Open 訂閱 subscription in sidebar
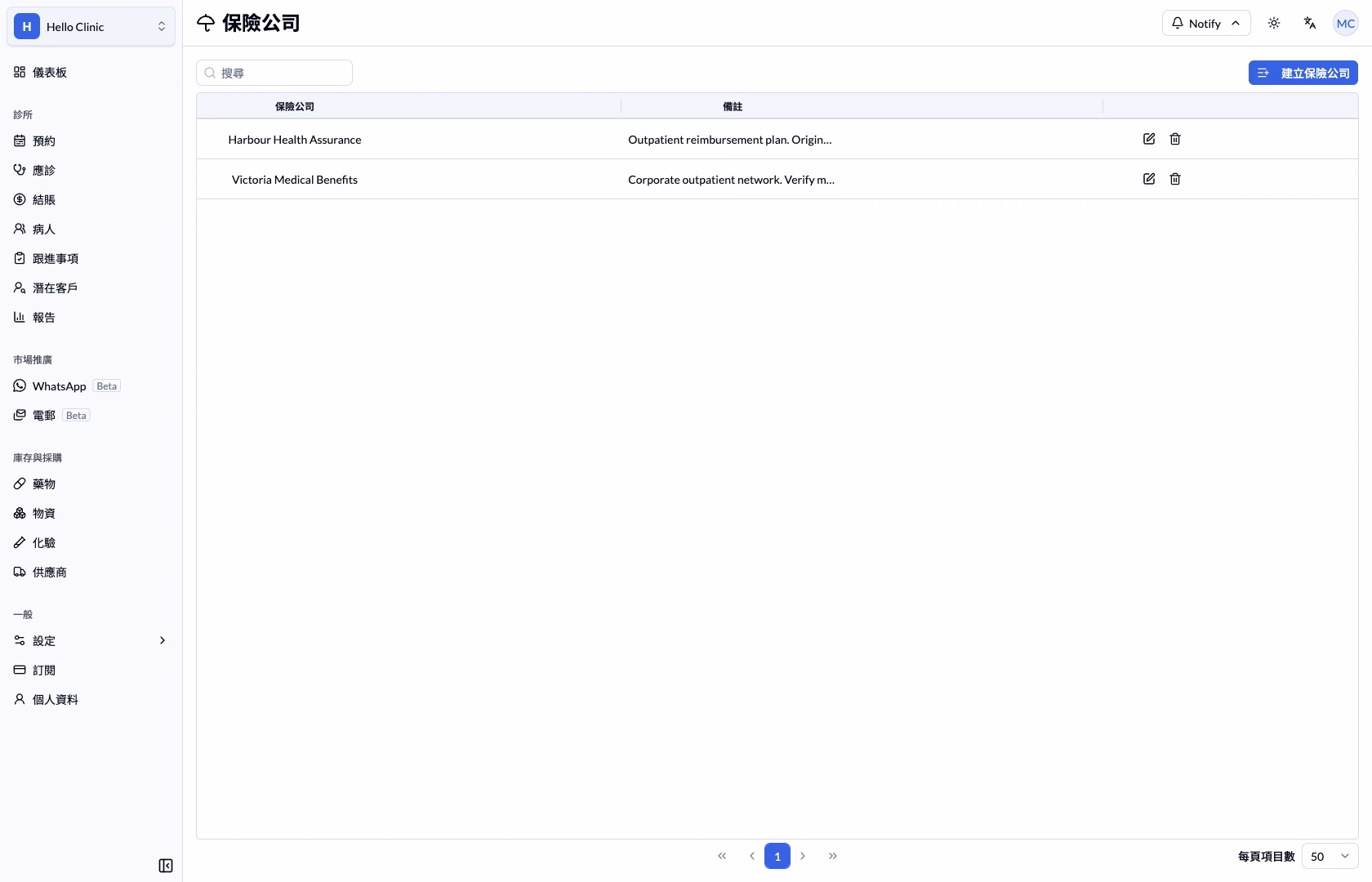1372x882 pixels. coord(91,670)
